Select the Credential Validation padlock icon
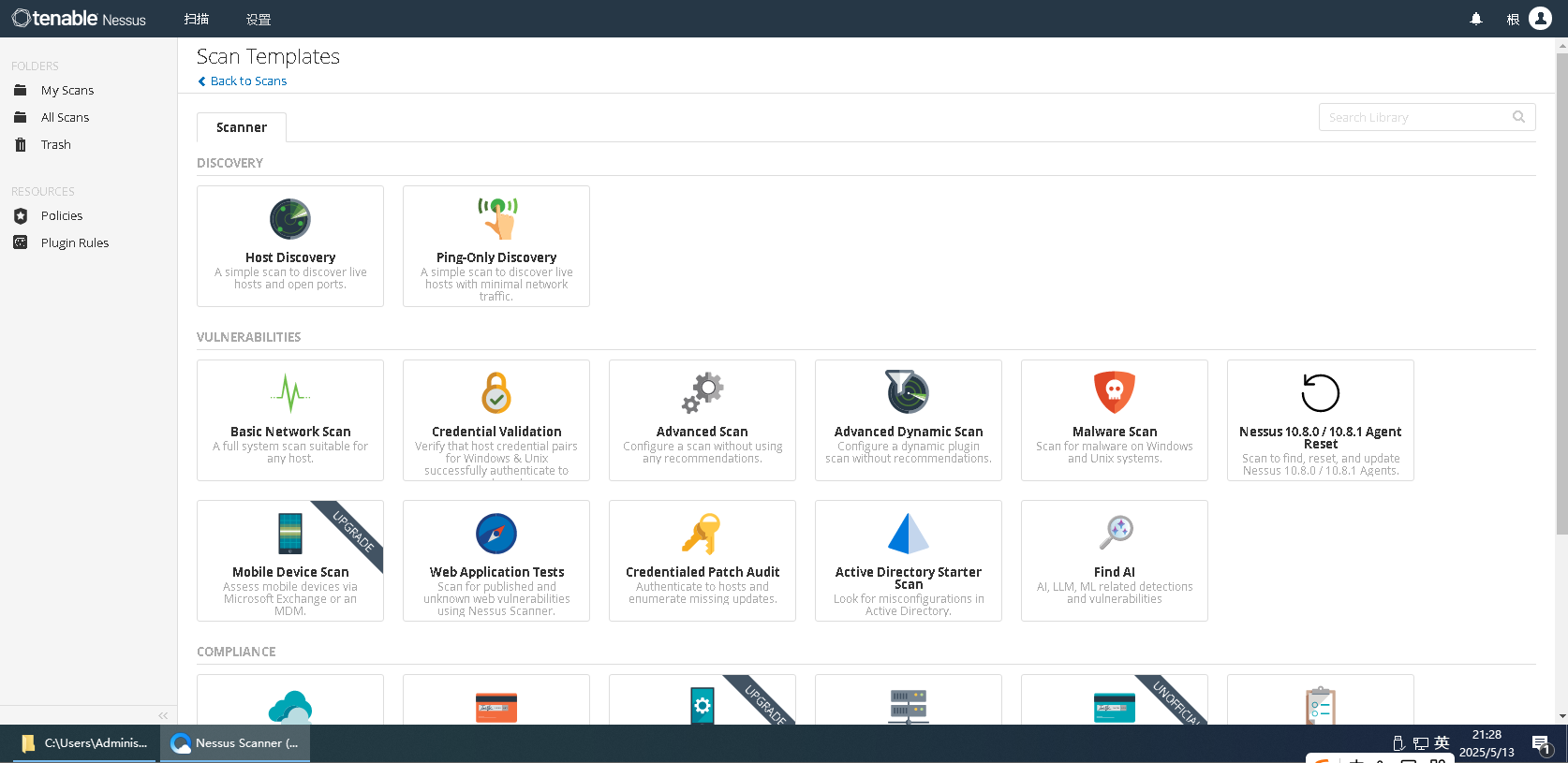Screen dimensions: 1568x763 coord(496,393)
